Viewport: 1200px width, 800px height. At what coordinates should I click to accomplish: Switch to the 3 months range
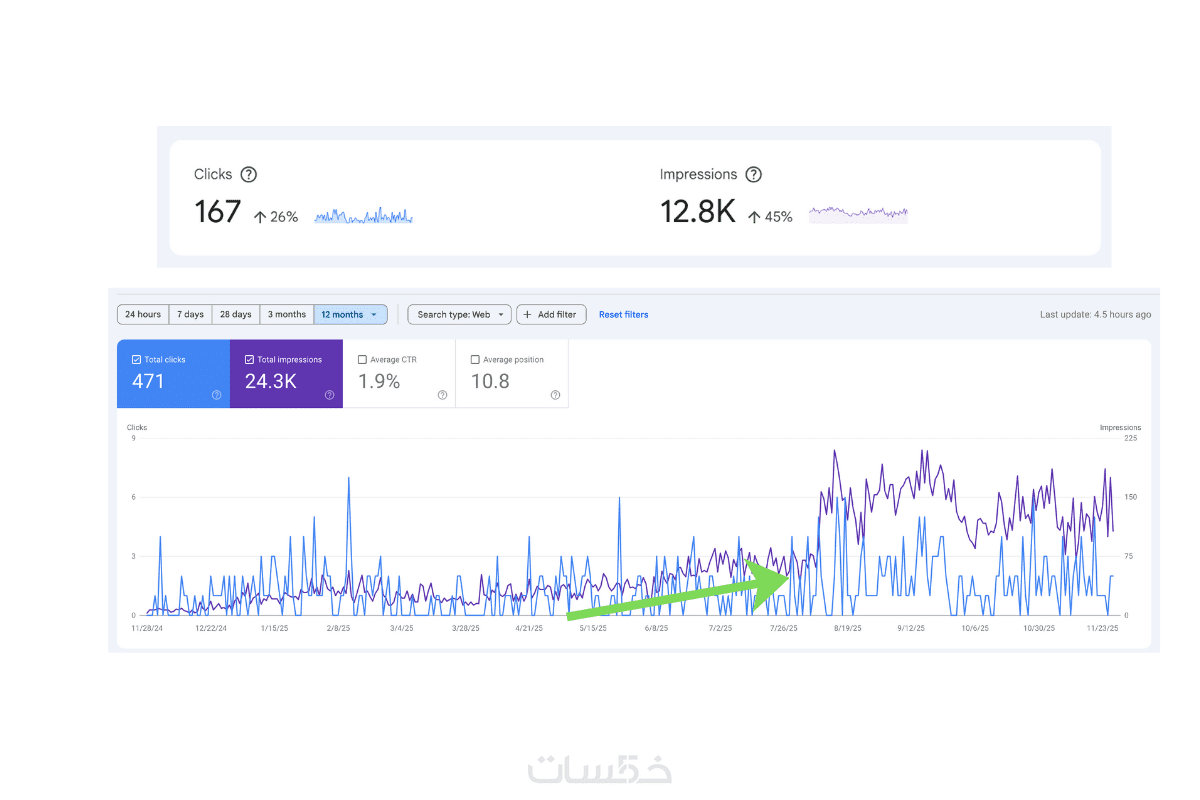point(287,314)
